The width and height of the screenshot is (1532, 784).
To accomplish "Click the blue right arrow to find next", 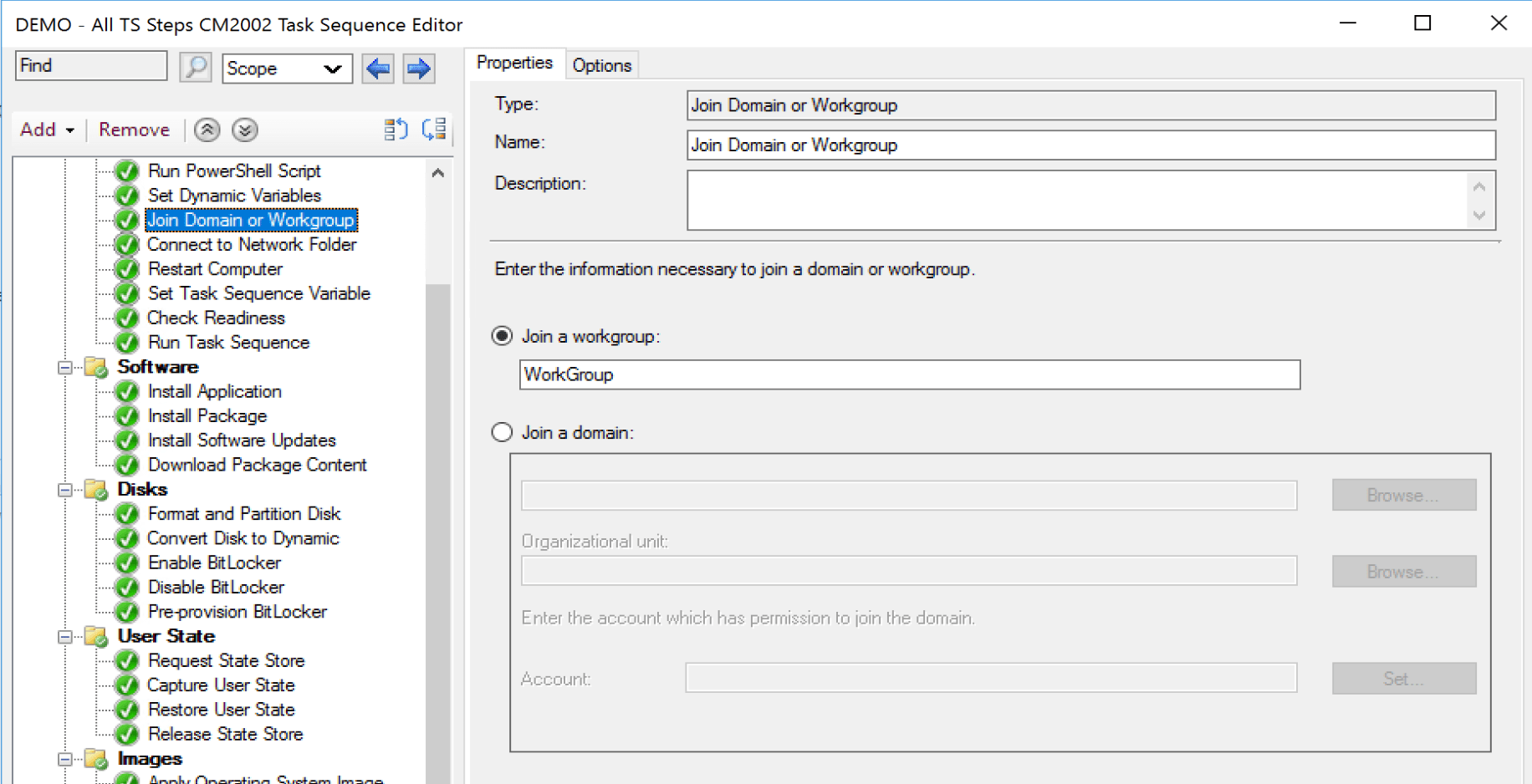I will 418,69.
